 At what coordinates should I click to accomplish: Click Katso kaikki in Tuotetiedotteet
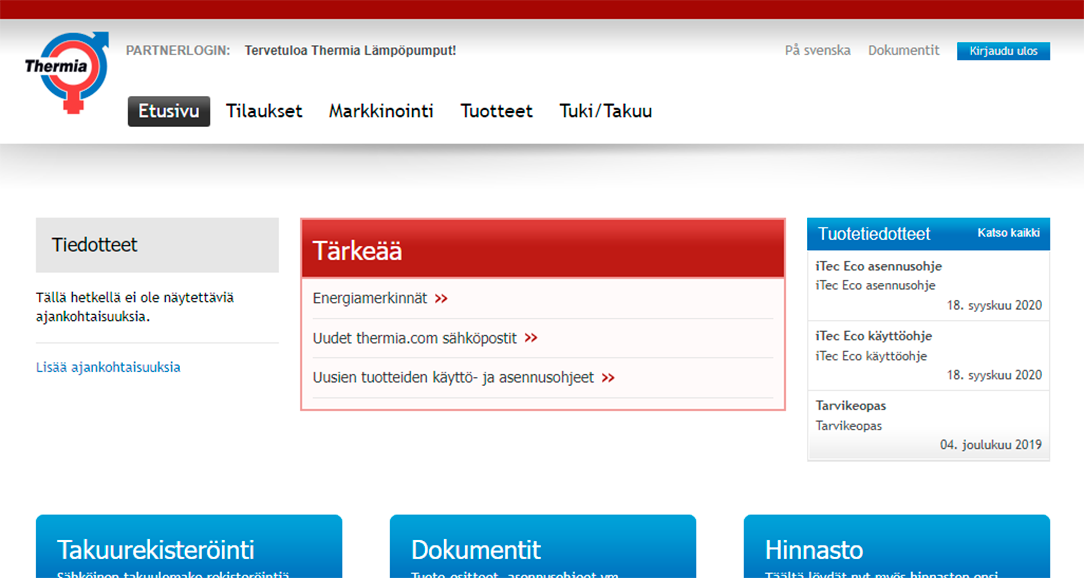[1008, 233]
